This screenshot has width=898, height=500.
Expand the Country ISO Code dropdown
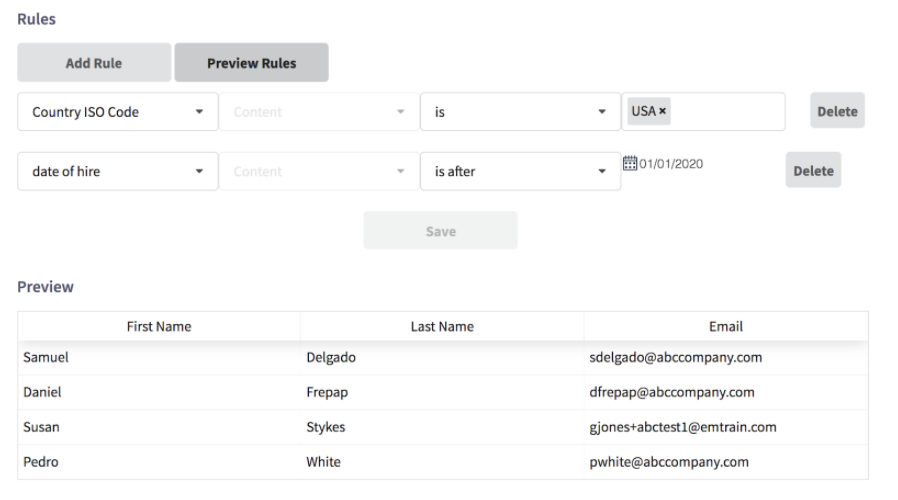coord(117,112)
